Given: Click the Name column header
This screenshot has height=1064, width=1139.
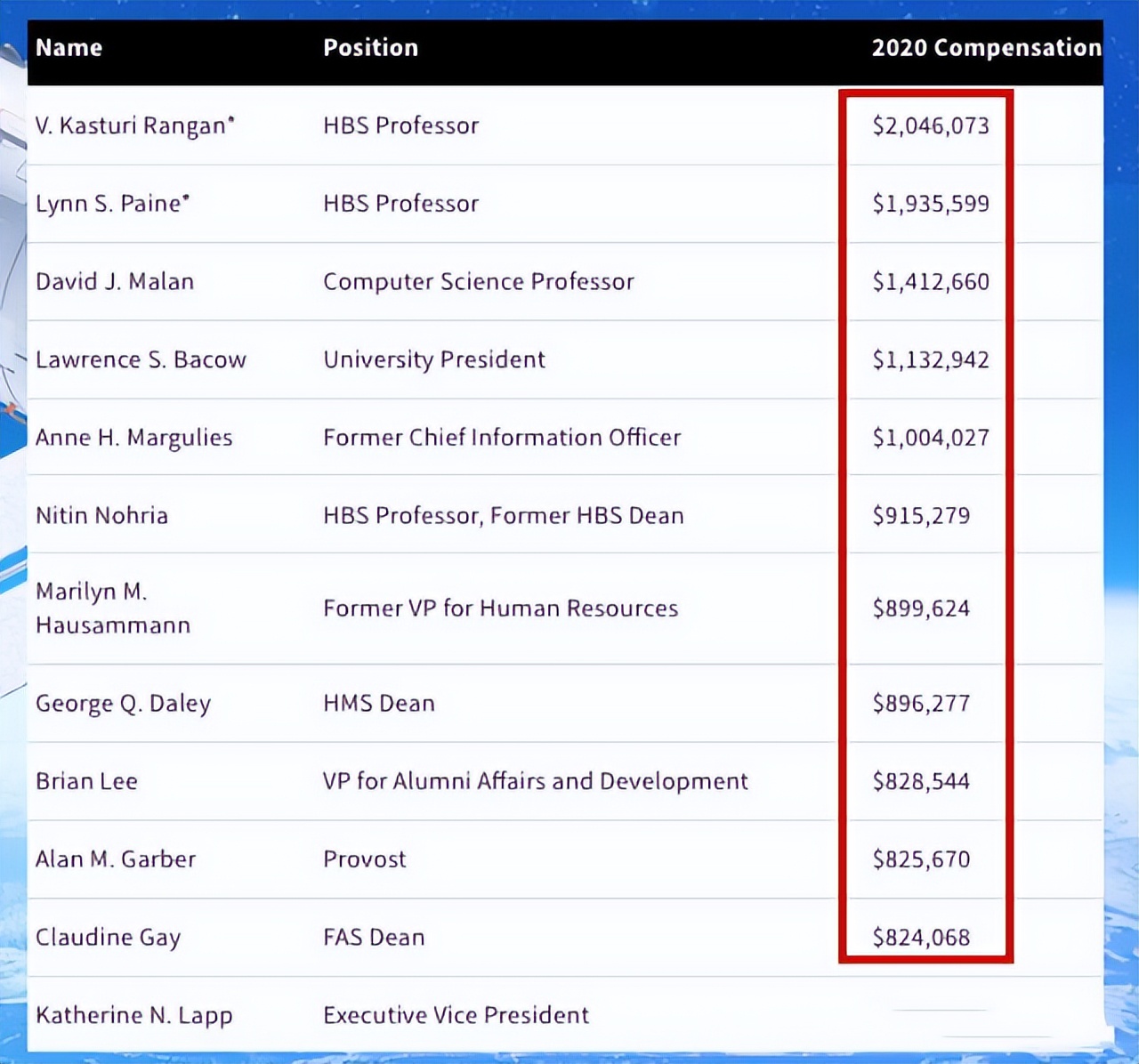Looking at the screenshot, I should click(69, 48).
